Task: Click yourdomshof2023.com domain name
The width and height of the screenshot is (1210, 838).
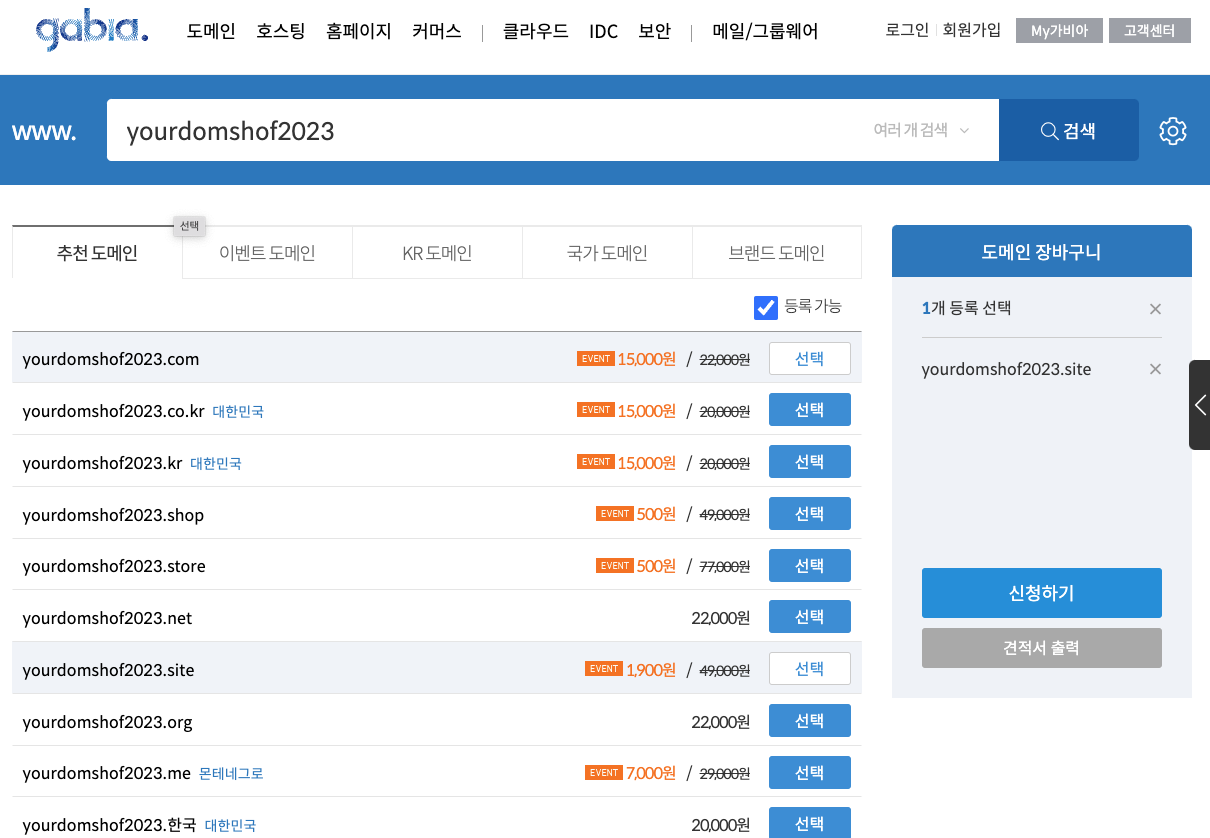Action: pos(111,359)
